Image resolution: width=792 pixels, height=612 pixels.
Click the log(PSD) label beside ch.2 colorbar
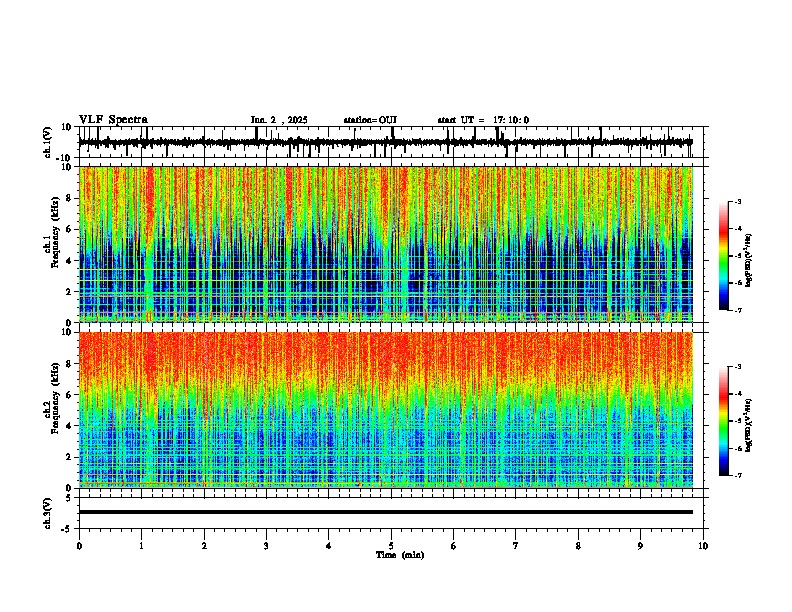tap(749, 425)
